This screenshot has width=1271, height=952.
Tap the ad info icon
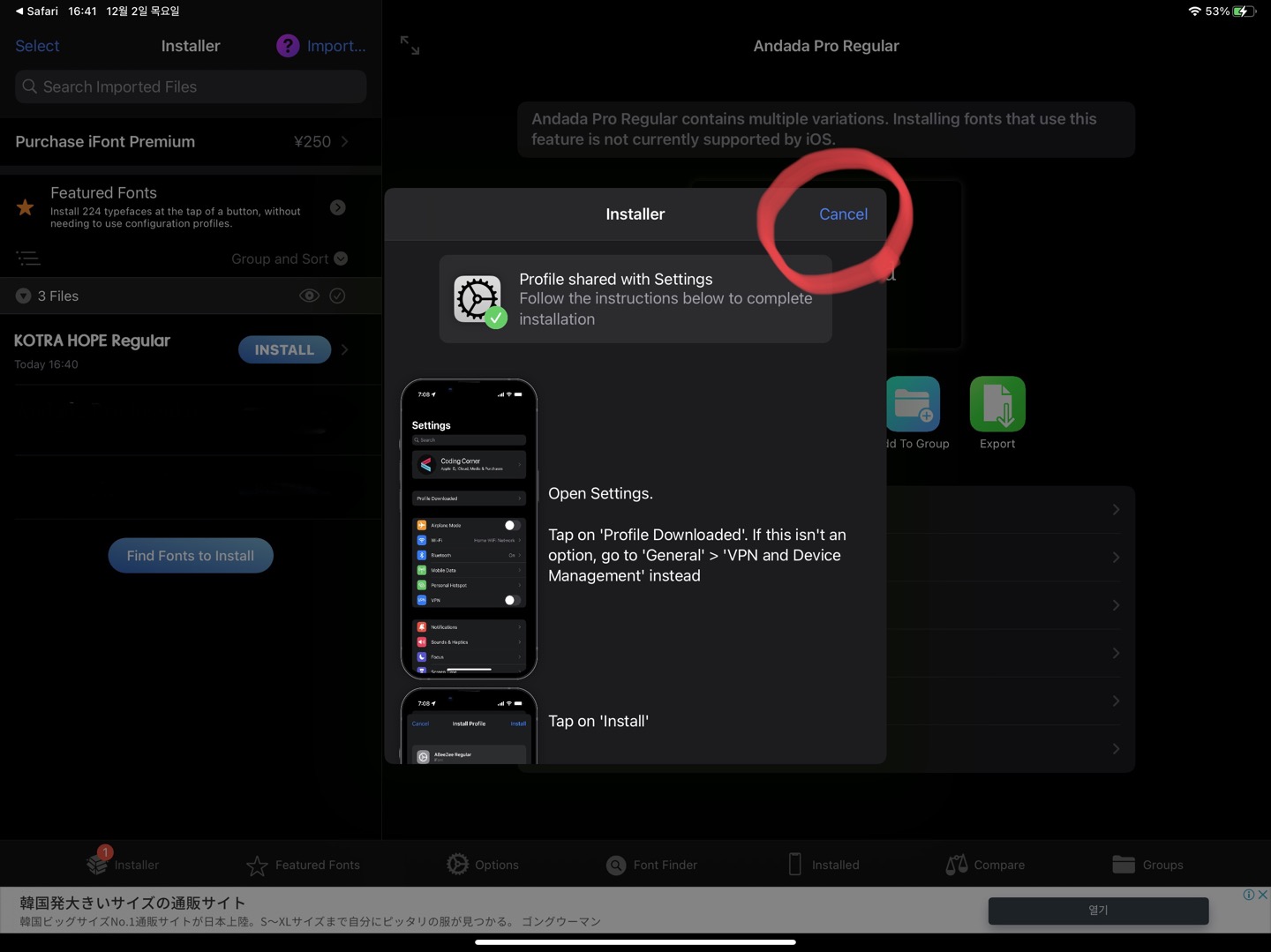click(x=1249, y=895)
